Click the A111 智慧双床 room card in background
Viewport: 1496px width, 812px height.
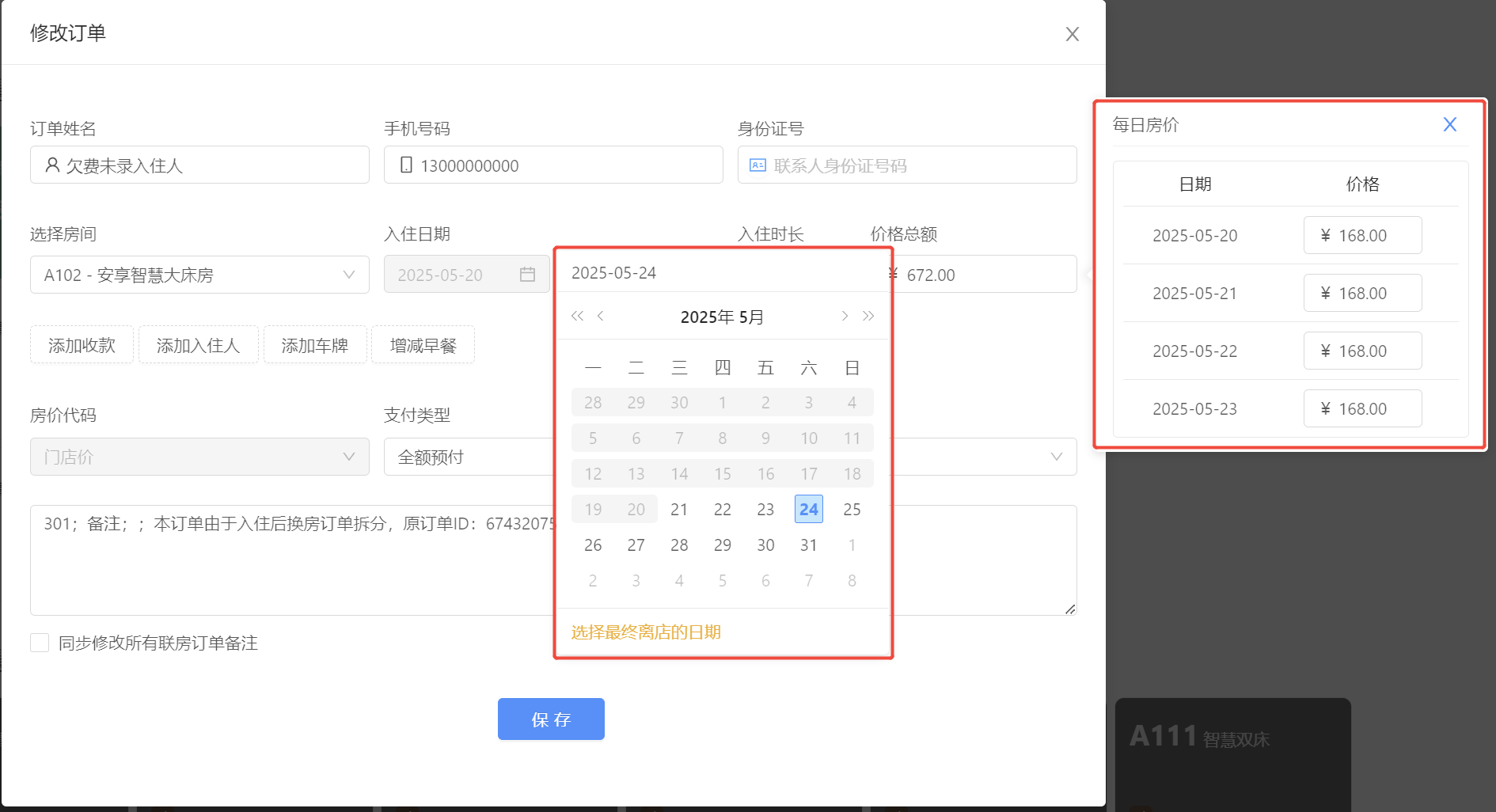click(1232, 753)
